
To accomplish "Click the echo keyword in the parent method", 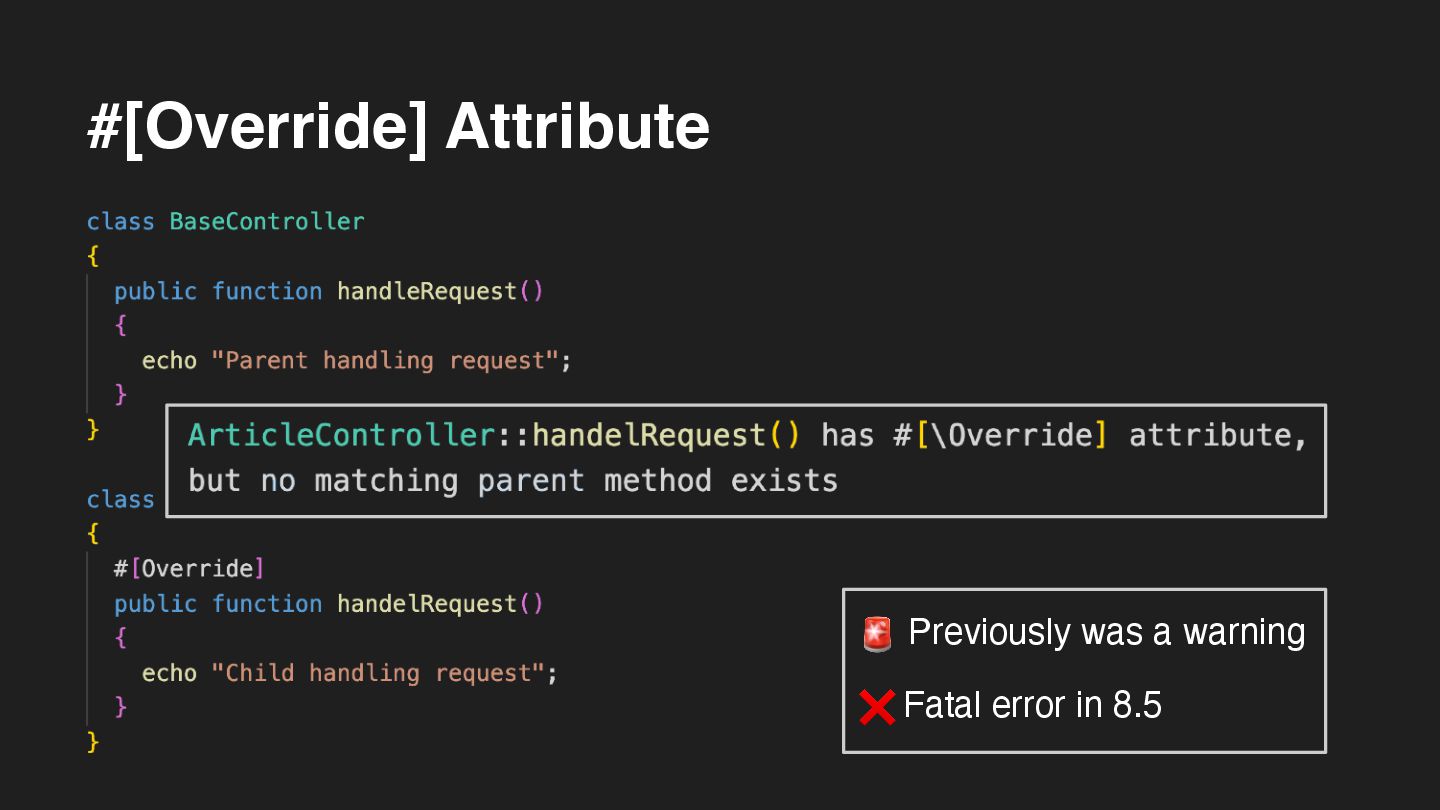I will (169, 360).
